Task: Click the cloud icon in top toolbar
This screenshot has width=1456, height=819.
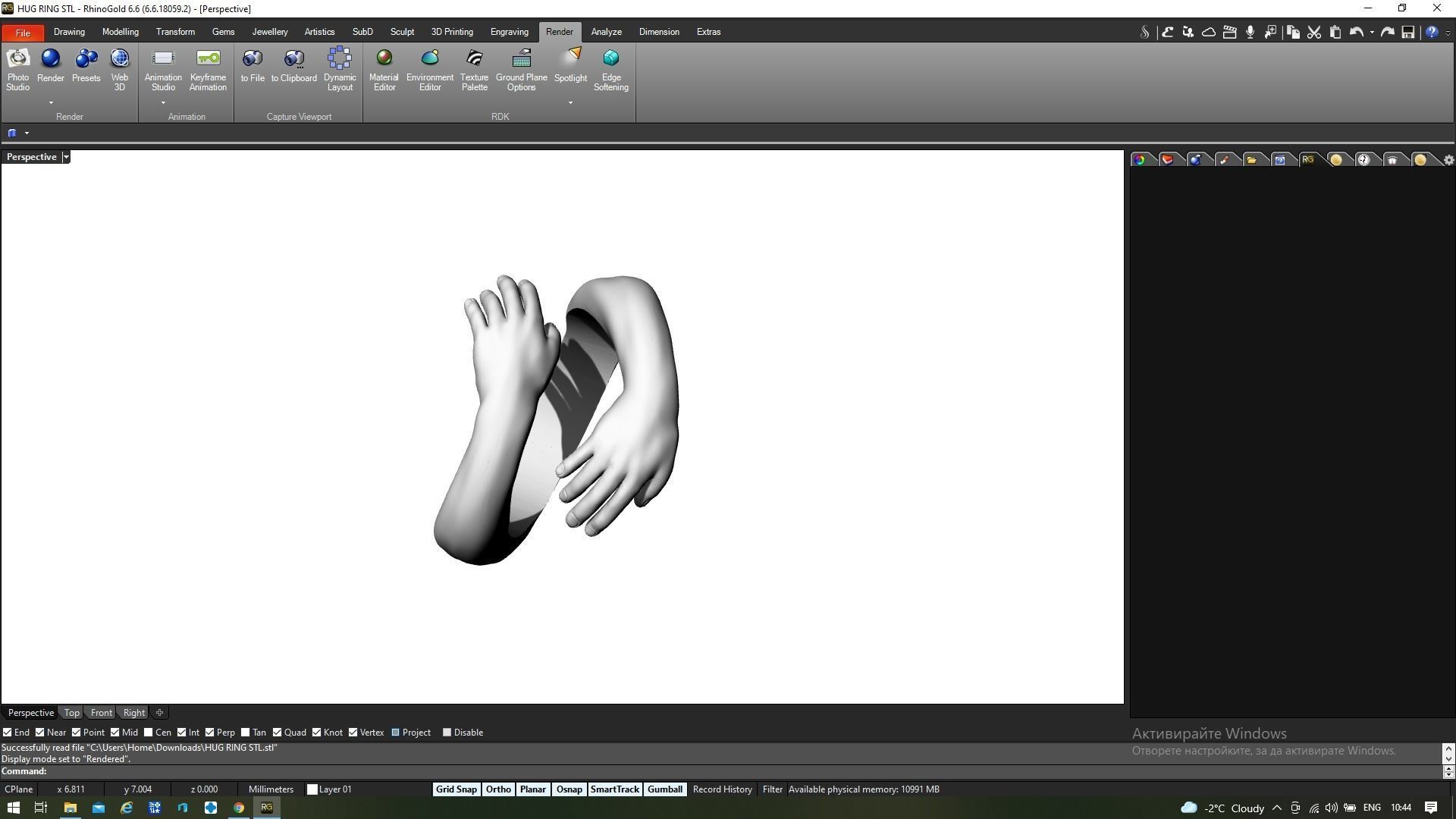Action: (x=1209, y=32)
